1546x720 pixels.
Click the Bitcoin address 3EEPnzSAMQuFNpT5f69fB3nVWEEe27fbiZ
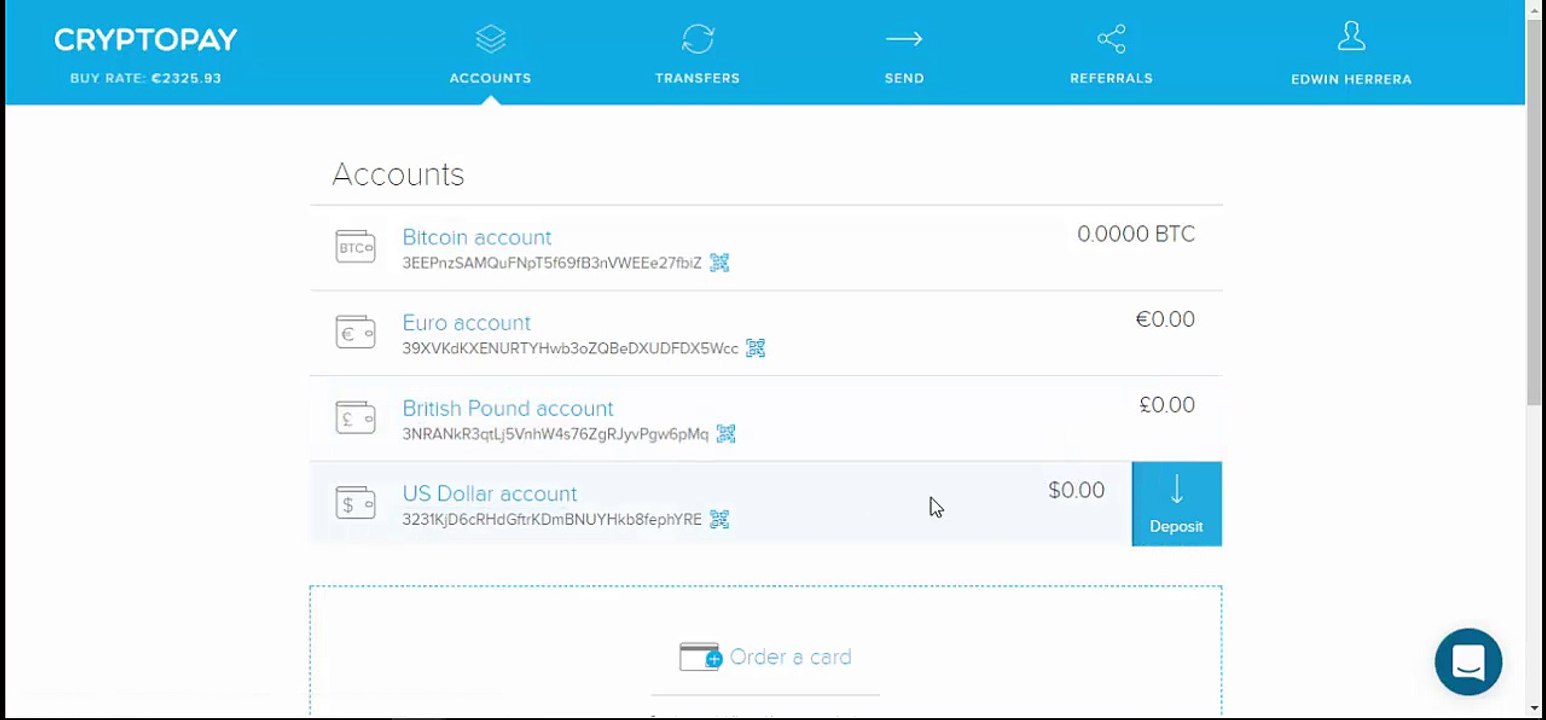[x=552, y=263]
